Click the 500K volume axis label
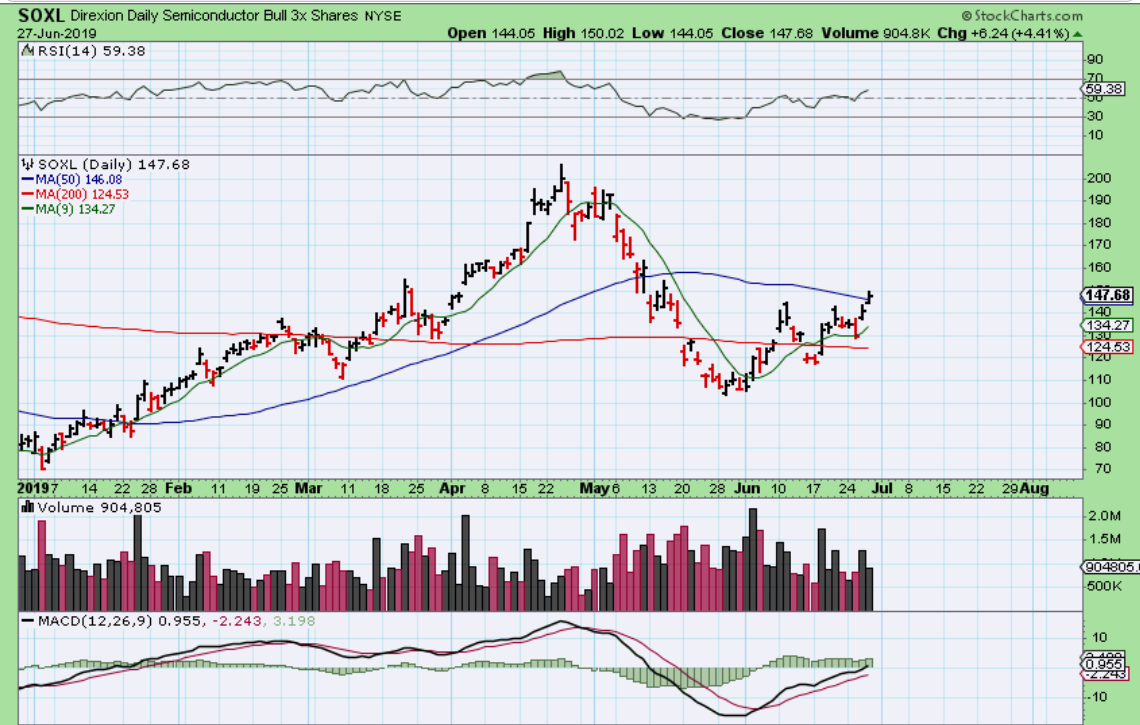This screenshot has height=725, width=1140. (1104, 586)
